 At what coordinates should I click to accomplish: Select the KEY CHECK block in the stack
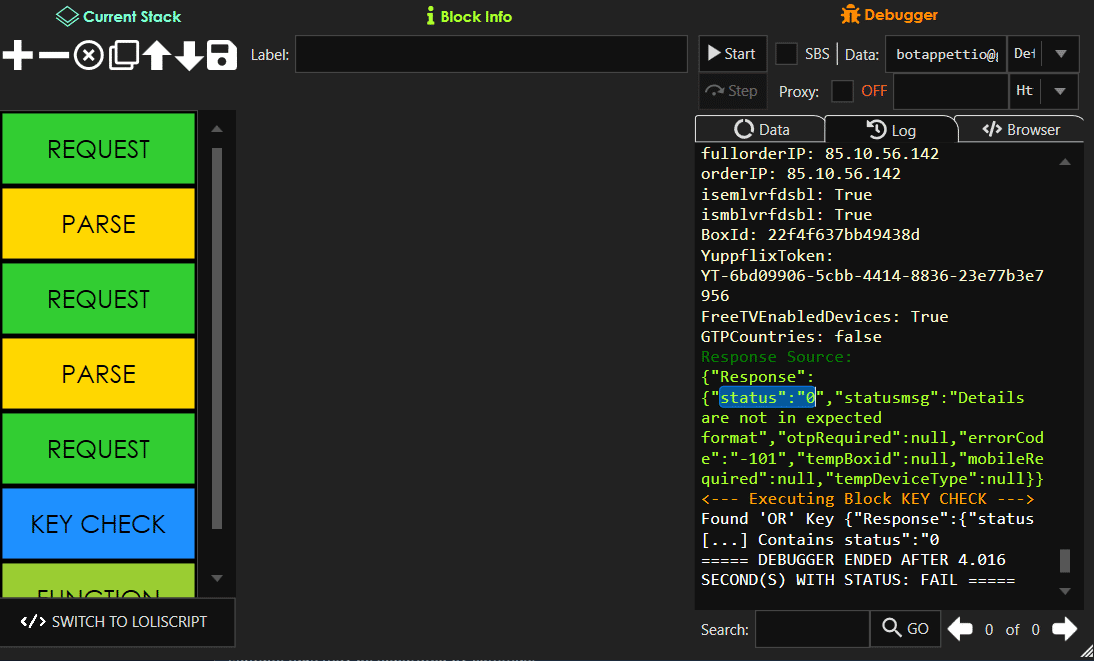tap(98, 523)
